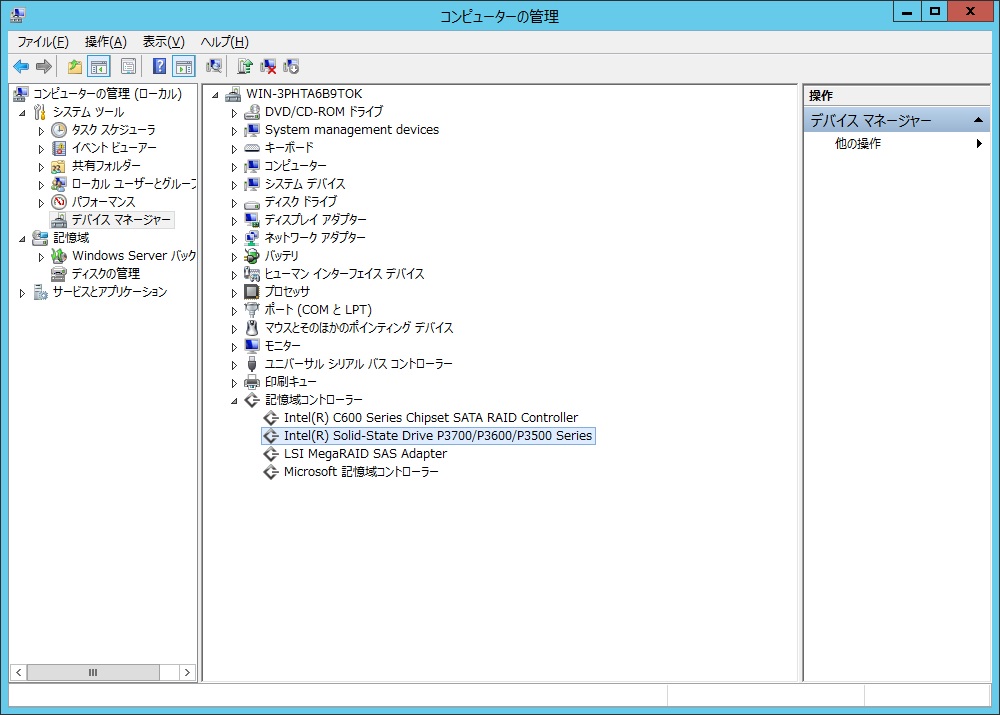Image resolution: width=1000 pixels, height=715 pixels.
Task: Expand サービスとアプリケーション in left tree
Action: (x=23, y=292)
